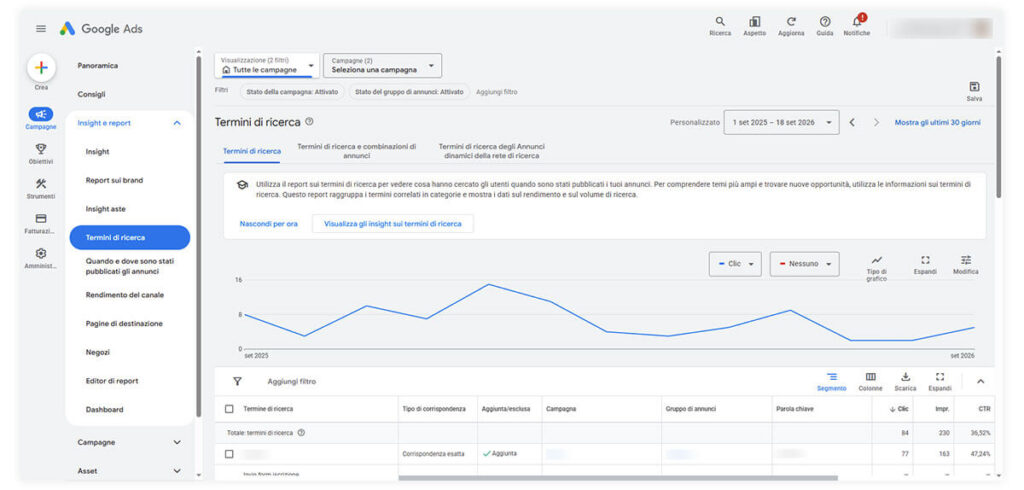Click the horizontal table scrollbar

[x=618, y=478]
